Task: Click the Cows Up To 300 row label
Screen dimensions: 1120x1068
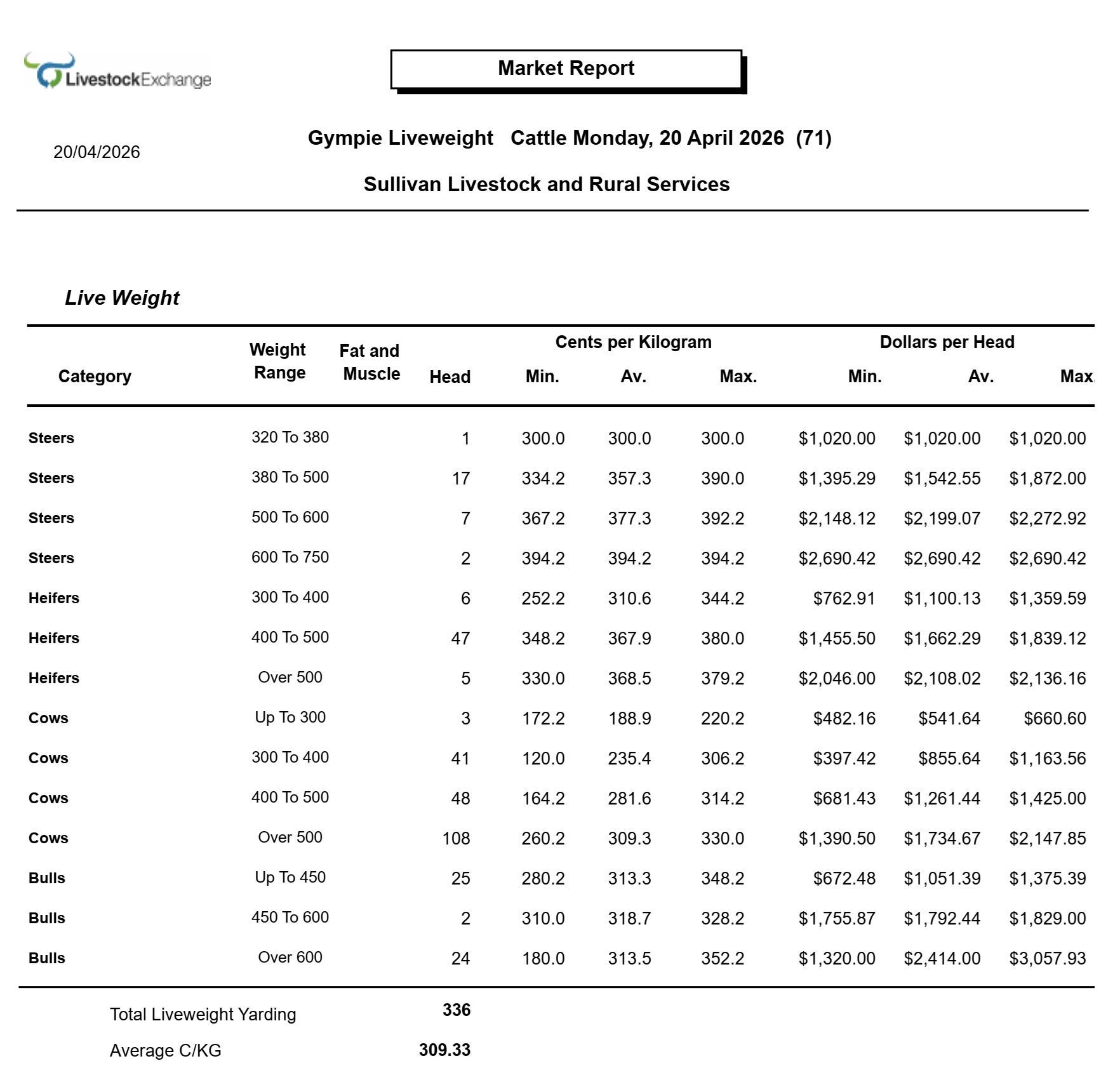Action: pyautogui.click(x=48, y=718)
